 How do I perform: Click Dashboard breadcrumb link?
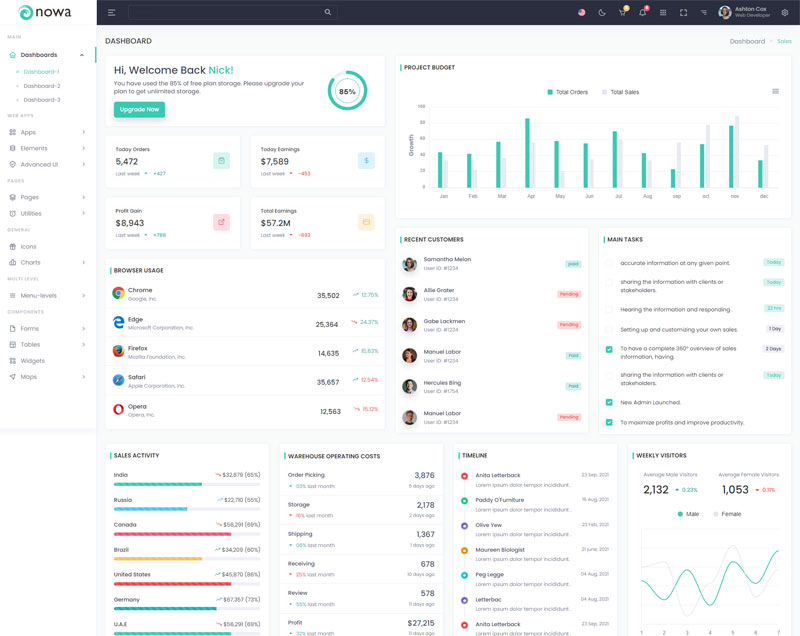click(x=747, y=41)
